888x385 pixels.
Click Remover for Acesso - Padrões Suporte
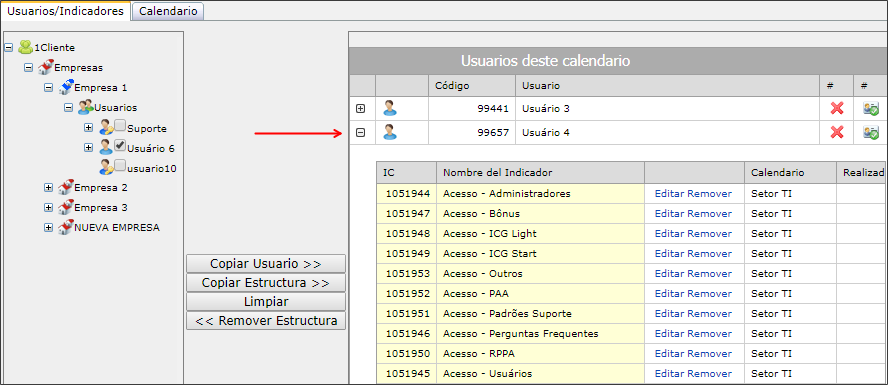pyautogui.click(x=710, y=314)
